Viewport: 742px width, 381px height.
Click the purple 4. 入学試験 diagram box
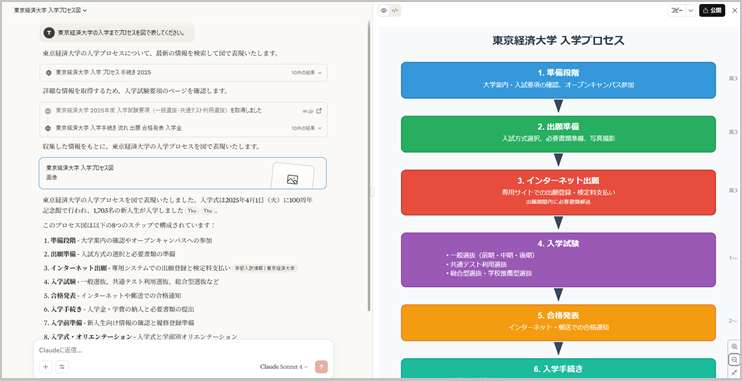pyautogui.click(x=558, y=260)
